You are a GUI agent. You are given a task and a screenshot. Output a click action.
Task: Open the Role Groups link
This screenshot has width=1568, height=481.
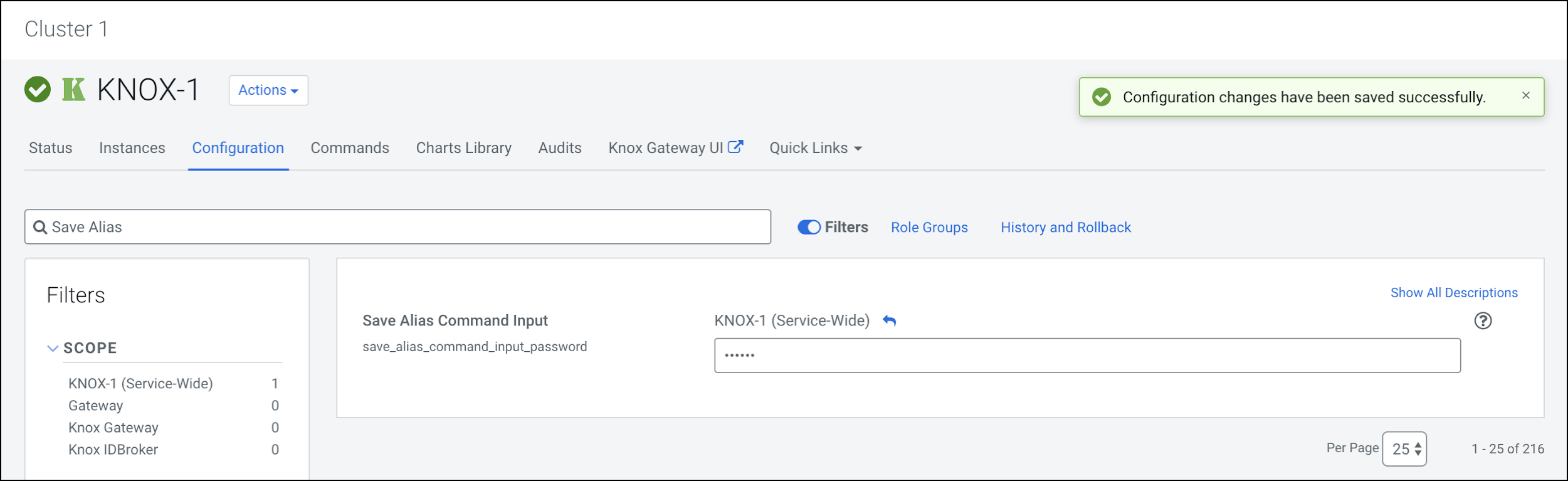929,228
